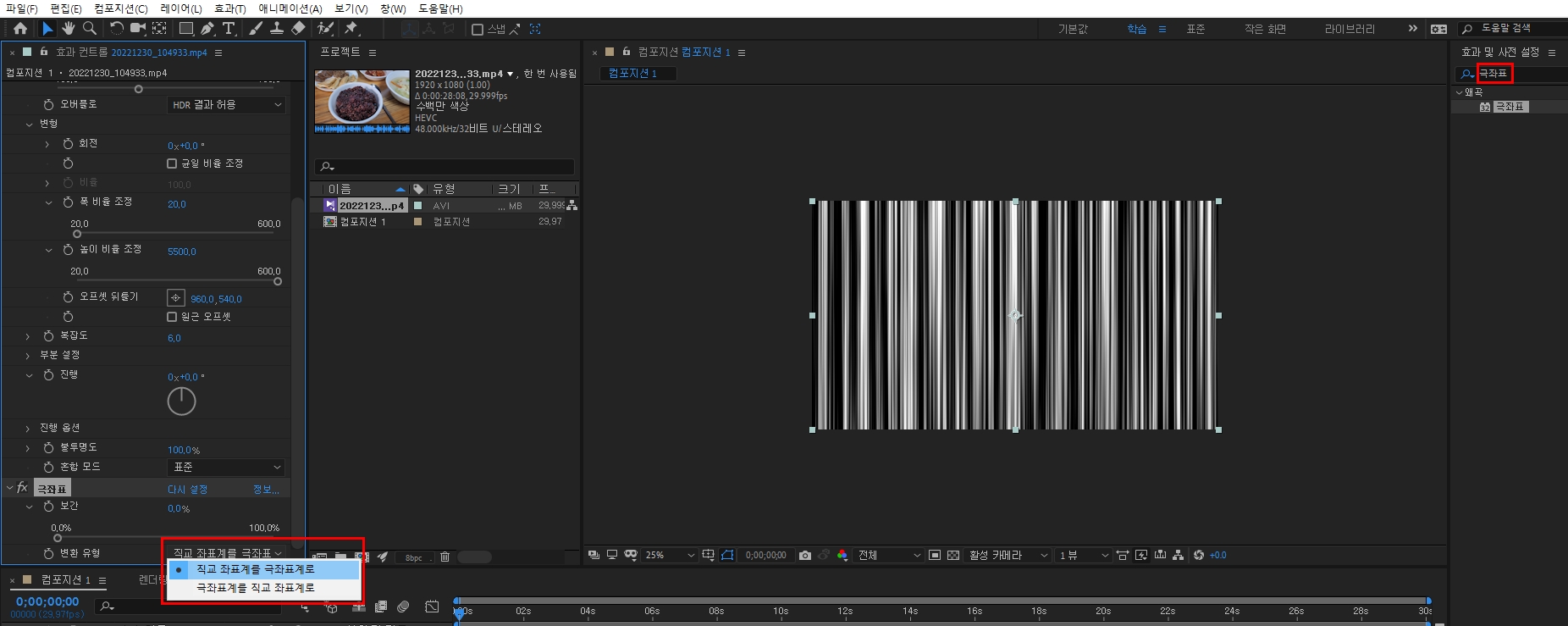Choose 극좌표계를 직교 좌표계로 option
1568x626 pixels.
[263, 588]
